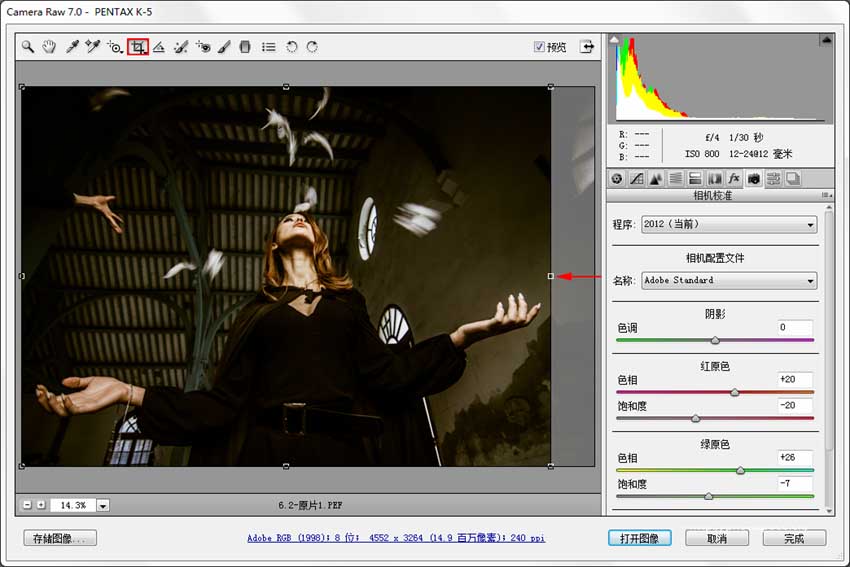Select the Zoom tool in toolbar
The height and width of the screenshot is (567, 850).
click(28, 47)
